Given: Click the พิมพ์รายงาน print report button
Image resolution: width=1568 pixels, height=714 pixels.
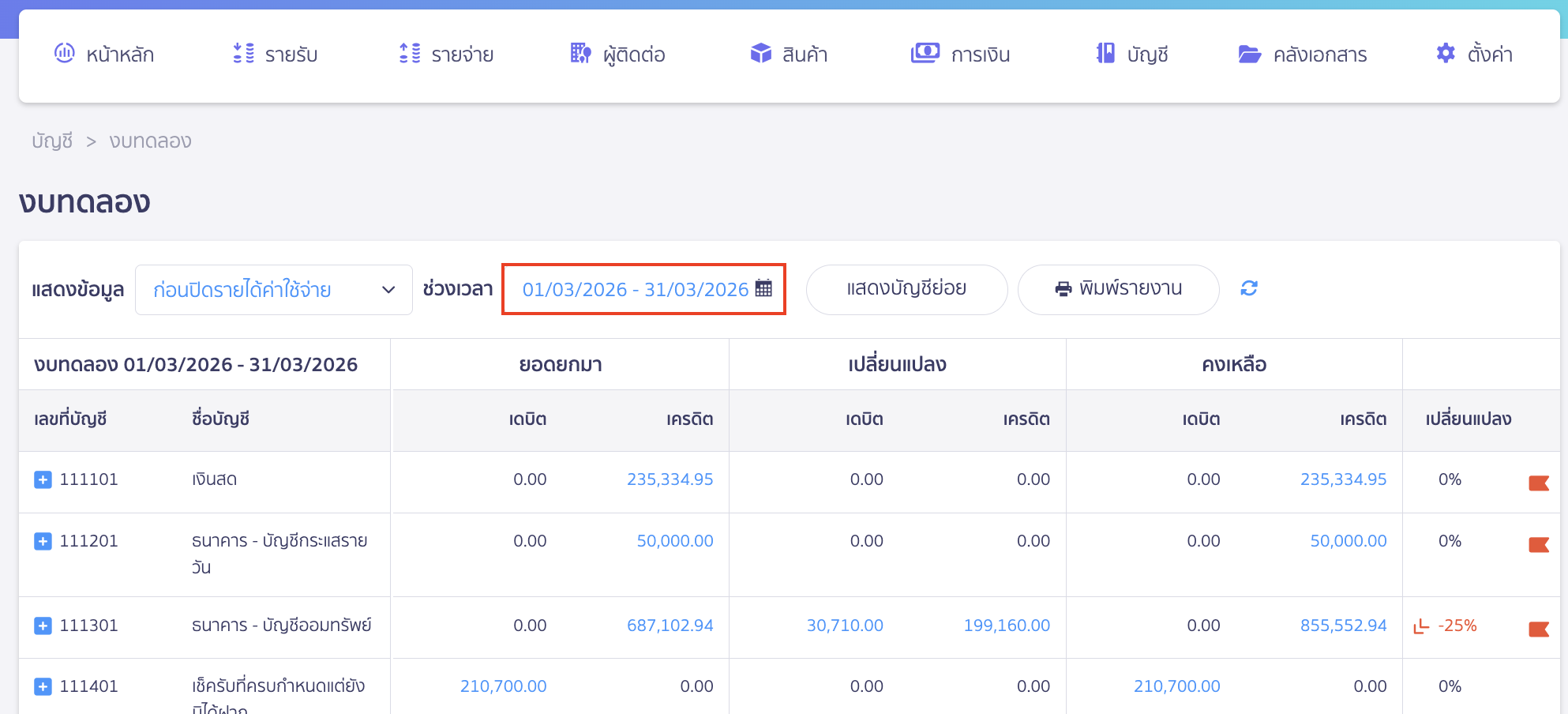Looking at the screenshot, I should [1118, 290].
